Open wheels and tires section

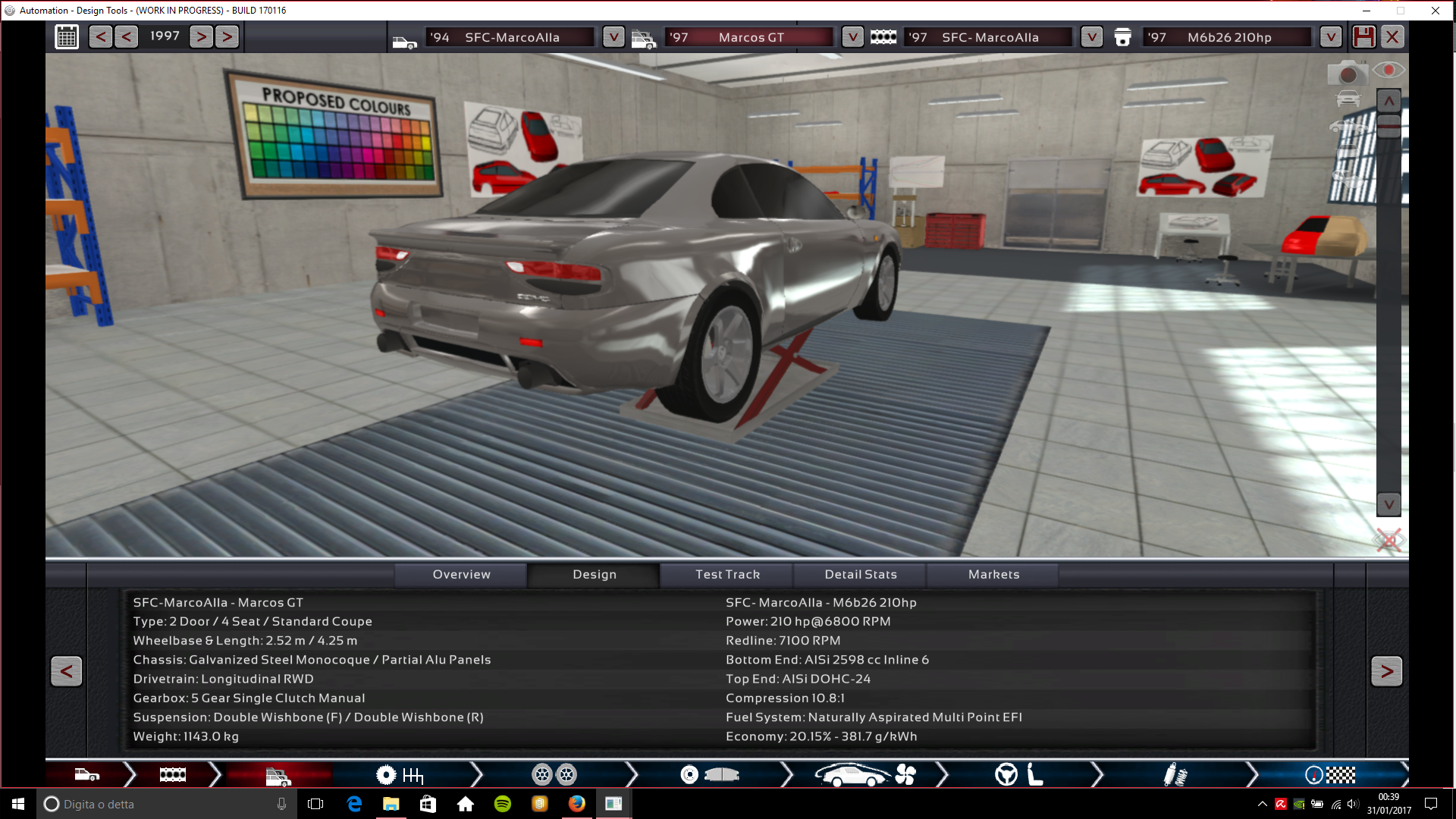[554, 774]
